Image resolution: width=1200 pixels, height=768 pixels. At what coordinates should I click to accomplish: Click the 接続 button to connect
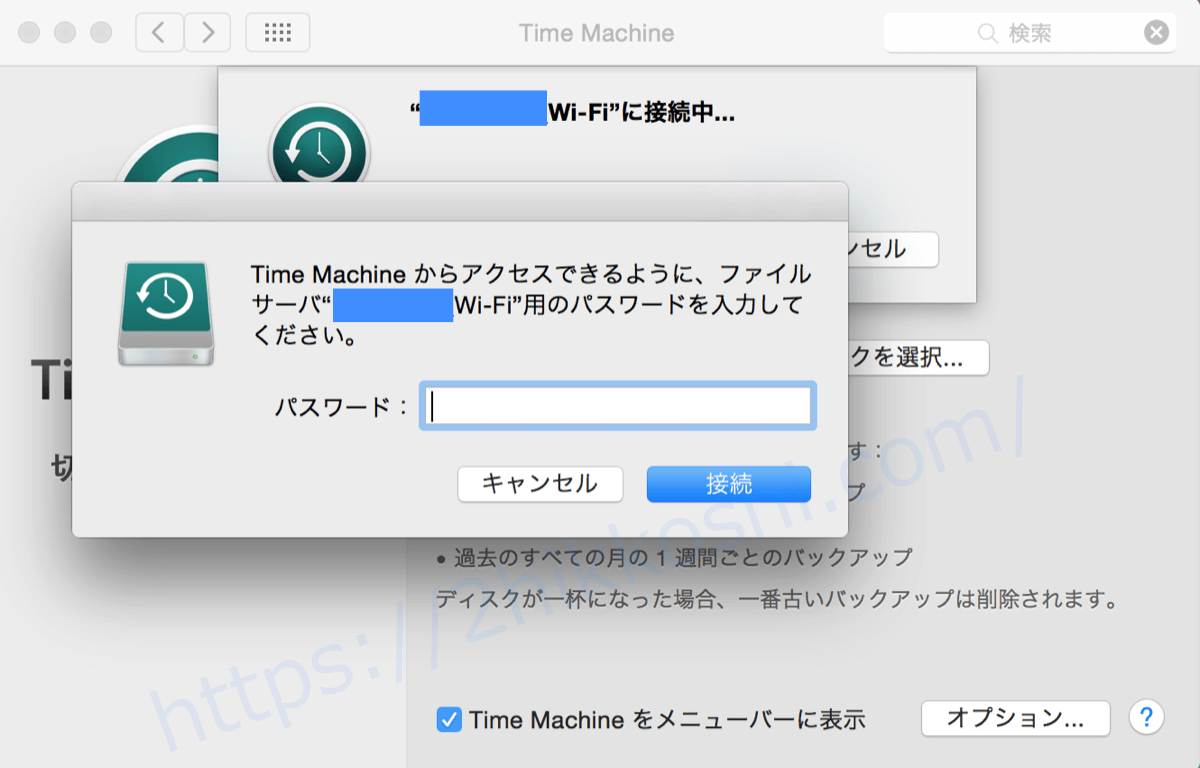(729, 484)
